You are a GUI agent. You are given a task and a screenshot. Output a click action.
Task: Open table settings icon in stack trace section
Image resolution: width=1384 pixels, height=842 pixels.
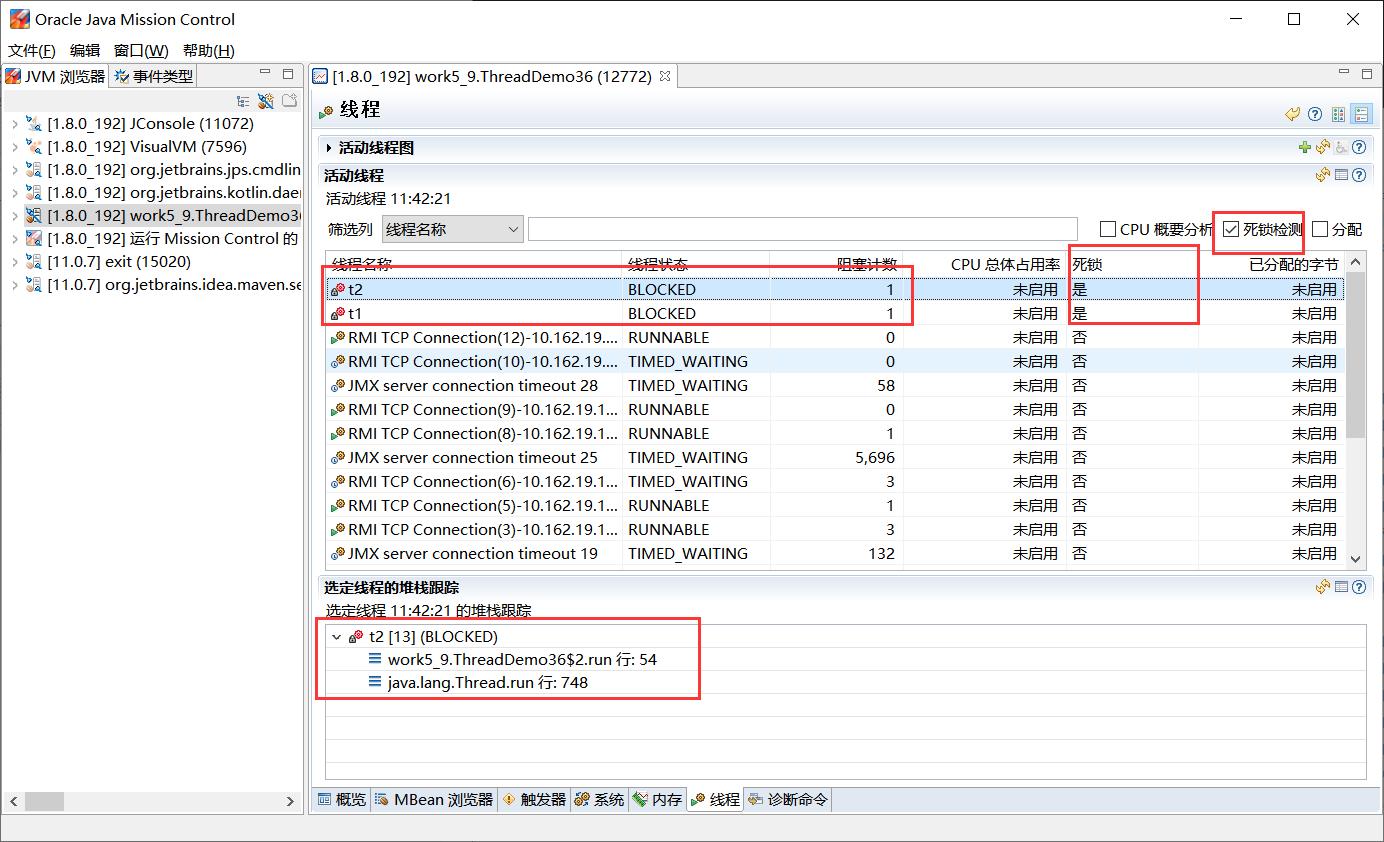coord(1341,587)
